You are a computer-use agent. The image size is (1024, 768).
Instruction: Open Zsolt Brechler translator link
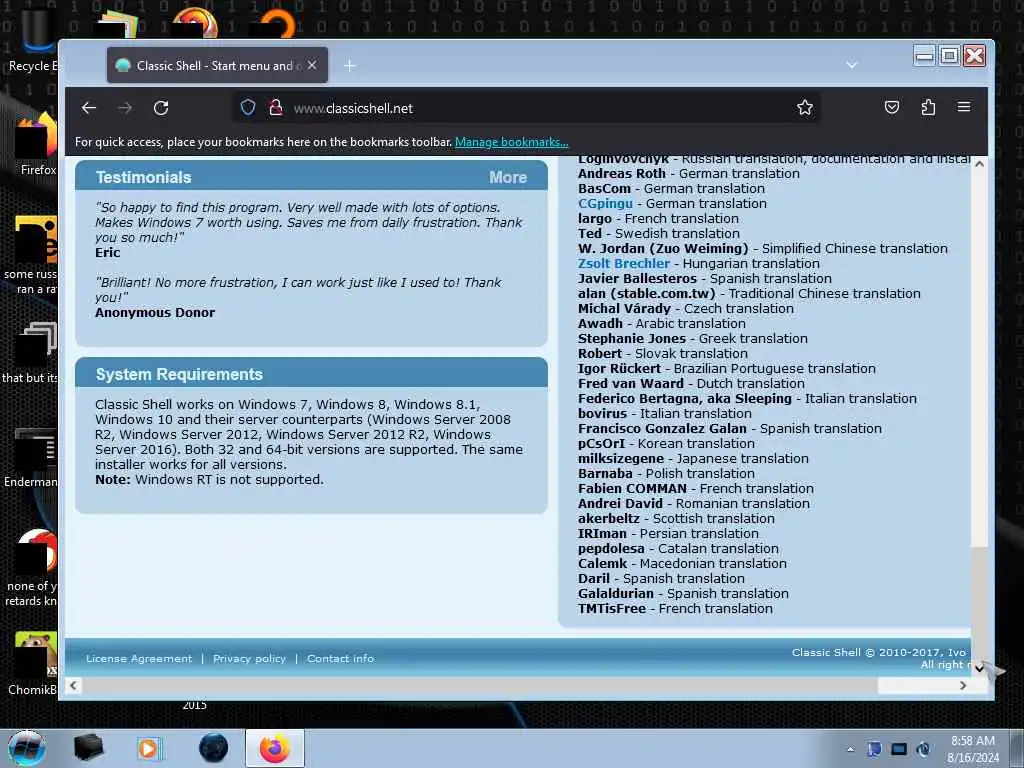[624, 263]
